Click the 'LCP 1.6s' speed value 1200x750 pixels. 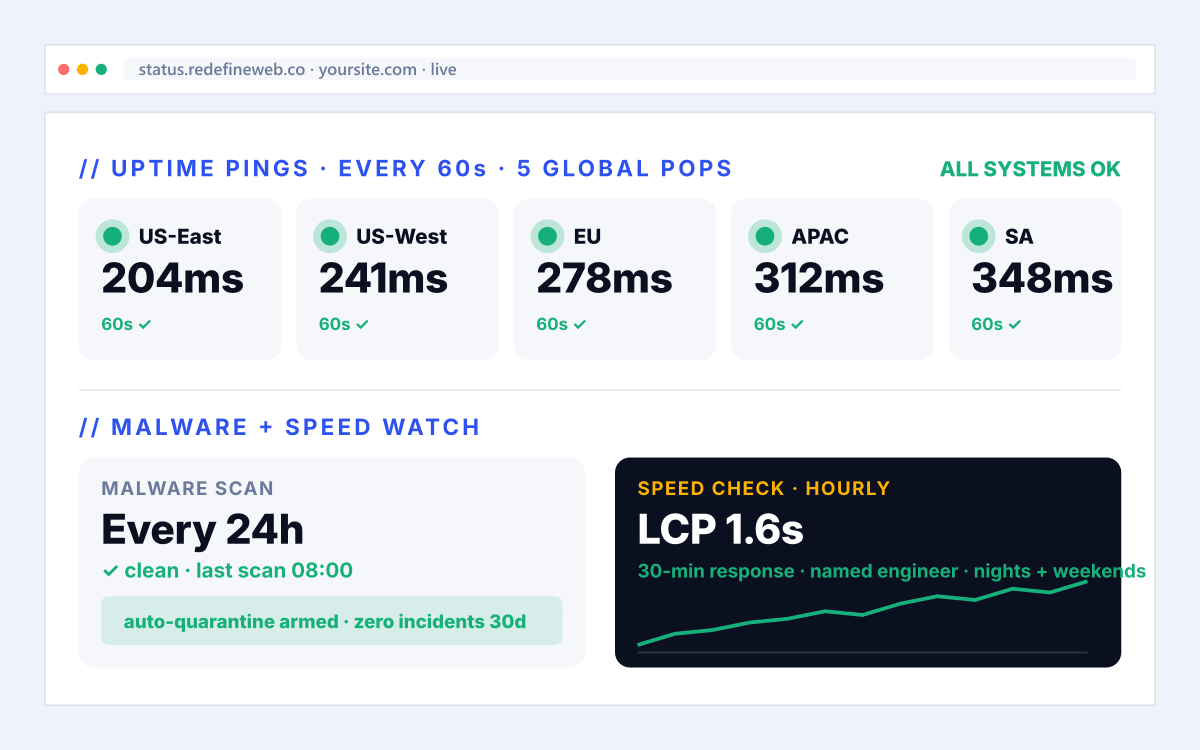point(721,530)
